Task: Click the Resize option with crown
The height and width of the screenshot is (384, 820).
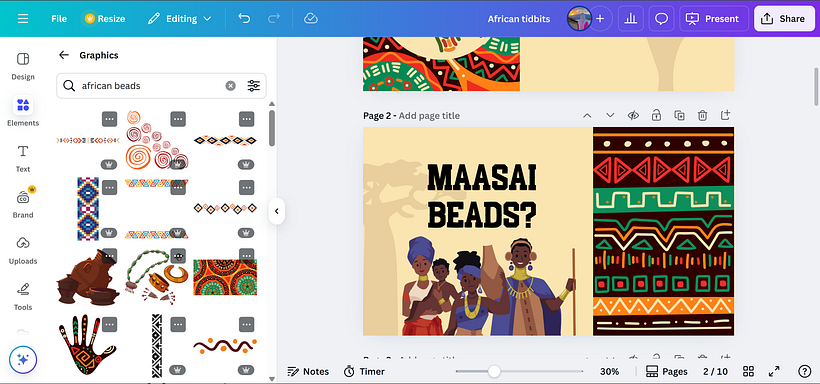Action: [x=105, y=19]
